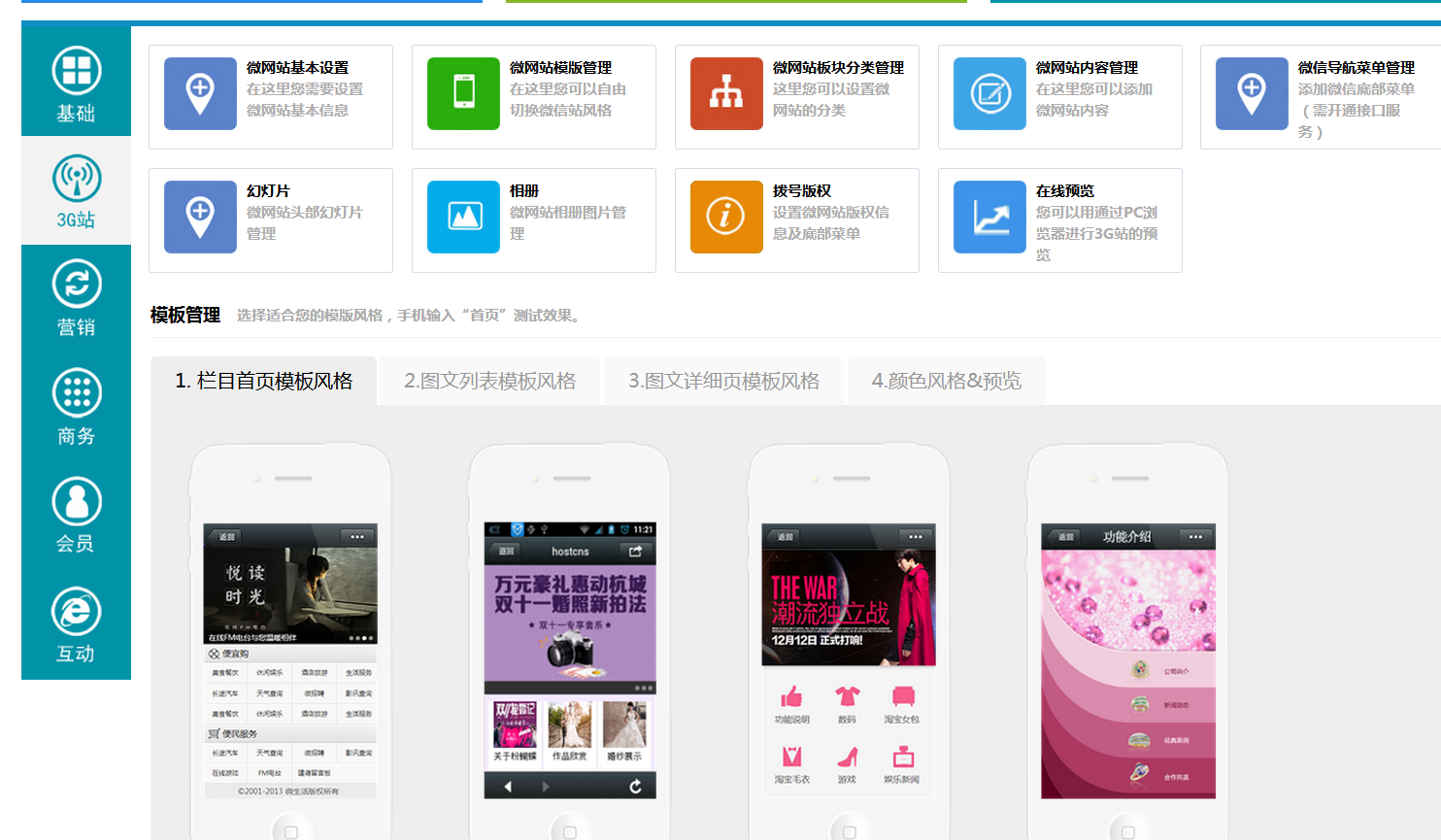Open the 微网站模版管理 title link
The image size is (1441, 840).
point(560,68)
